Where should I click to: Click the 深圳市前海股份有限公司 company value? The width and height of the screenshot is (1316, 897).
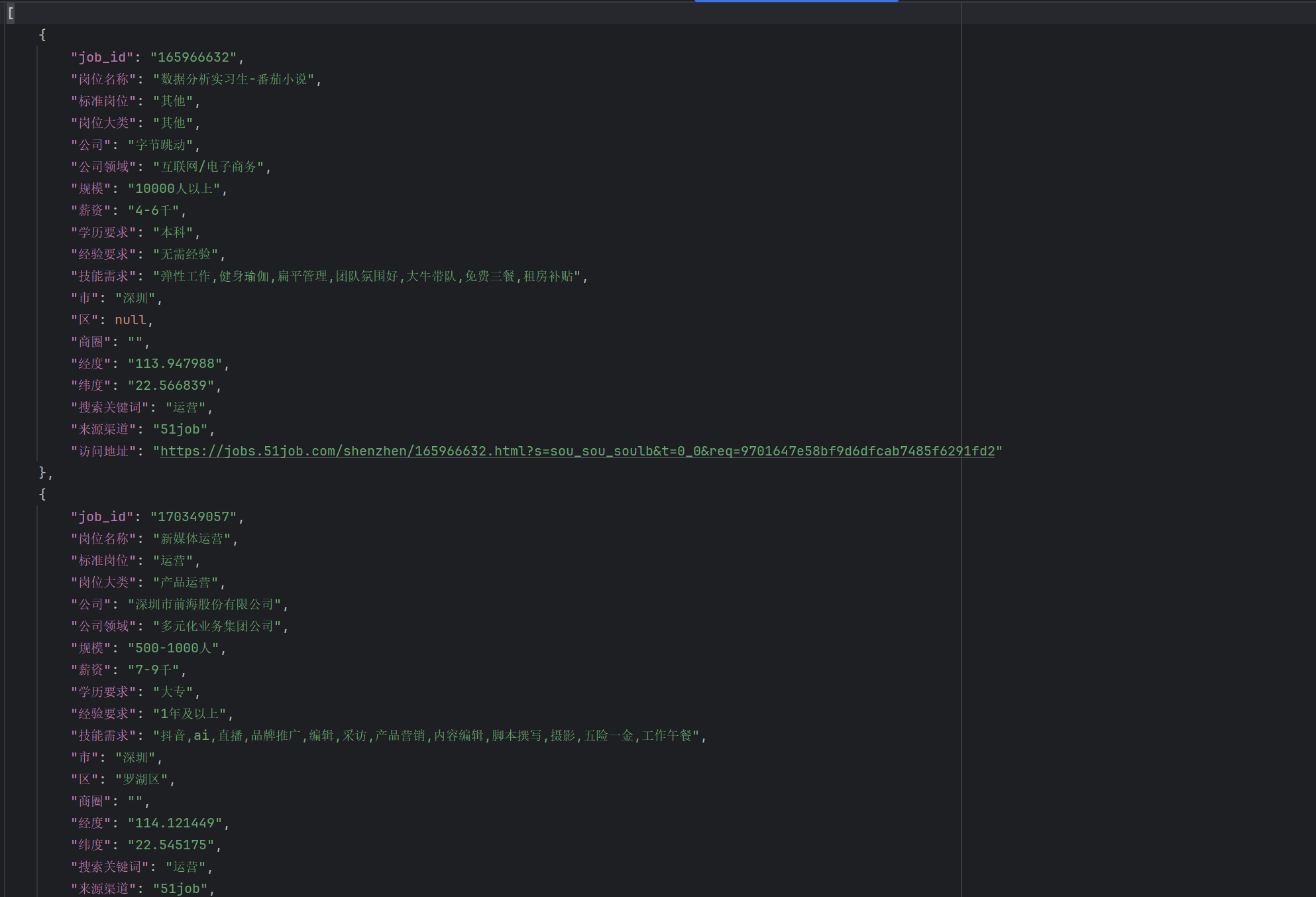point(205,604)
